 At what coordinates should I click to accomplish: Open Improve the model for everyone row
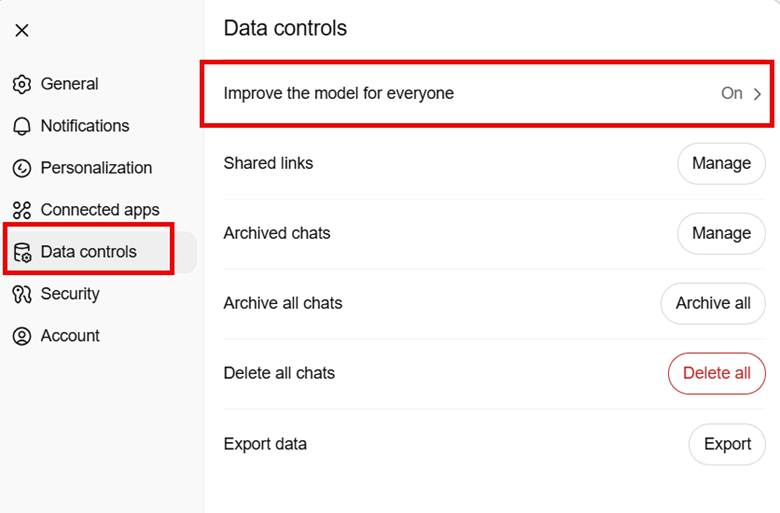pyautogui.click(x=488, y=94)
